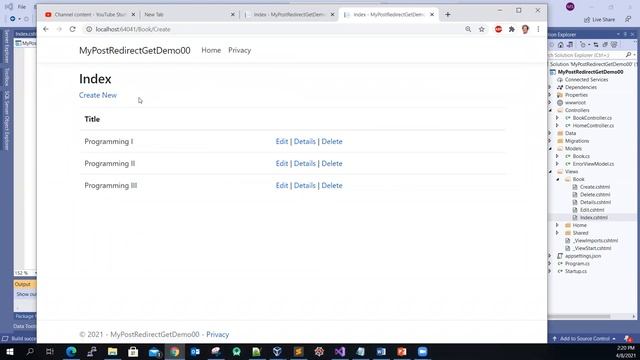
Task: Open Startup.cs in Solution Explorer
Action: pyautogui.click(x=576, y=271)
